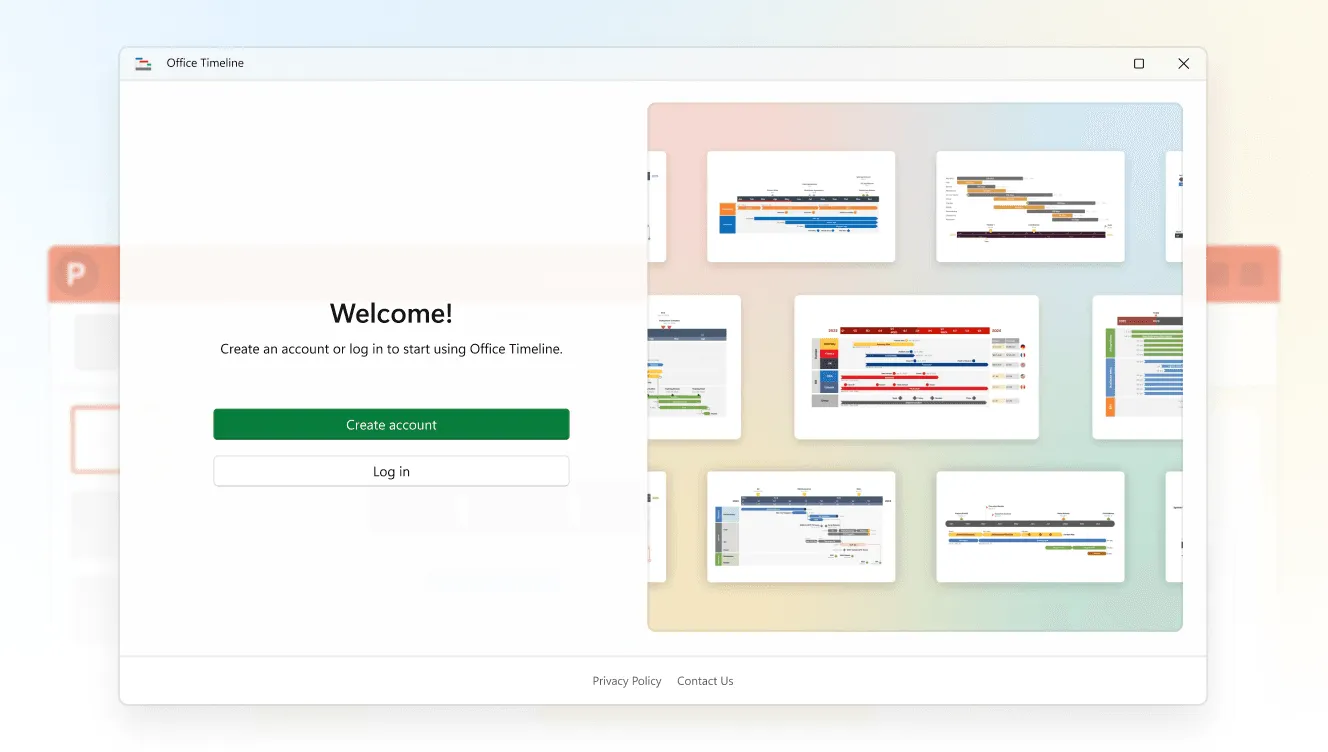The height and width of the screenshot is (752, 1328).
Task: Click the partially visible thumbnail at bottom-left edge
Action: 657,527
